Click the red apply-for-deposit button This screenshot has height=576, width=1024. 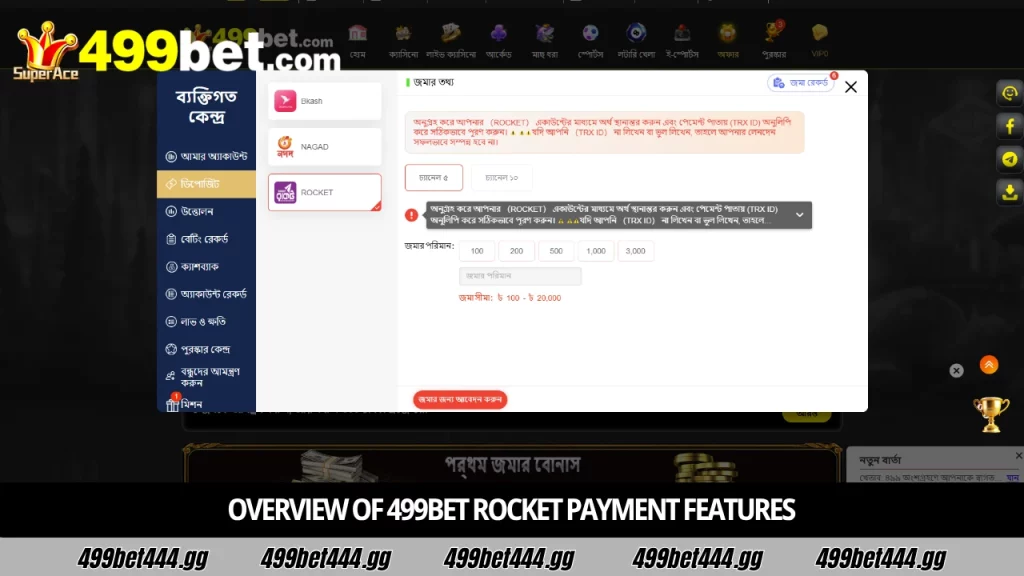pyautogui.click(x=460, y=399)
